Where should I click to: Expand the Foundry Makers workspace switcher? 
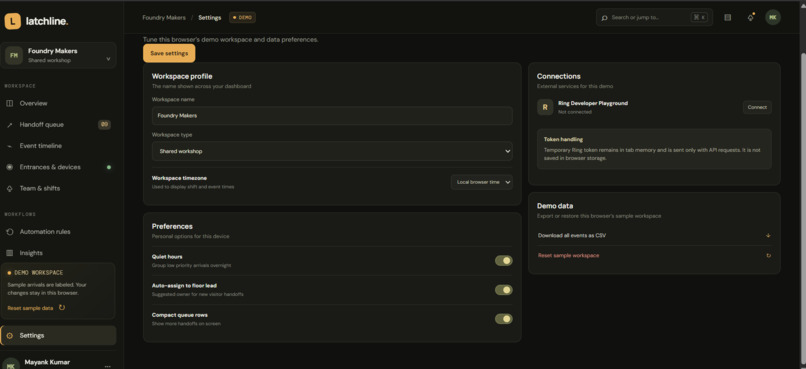(58, 56)
